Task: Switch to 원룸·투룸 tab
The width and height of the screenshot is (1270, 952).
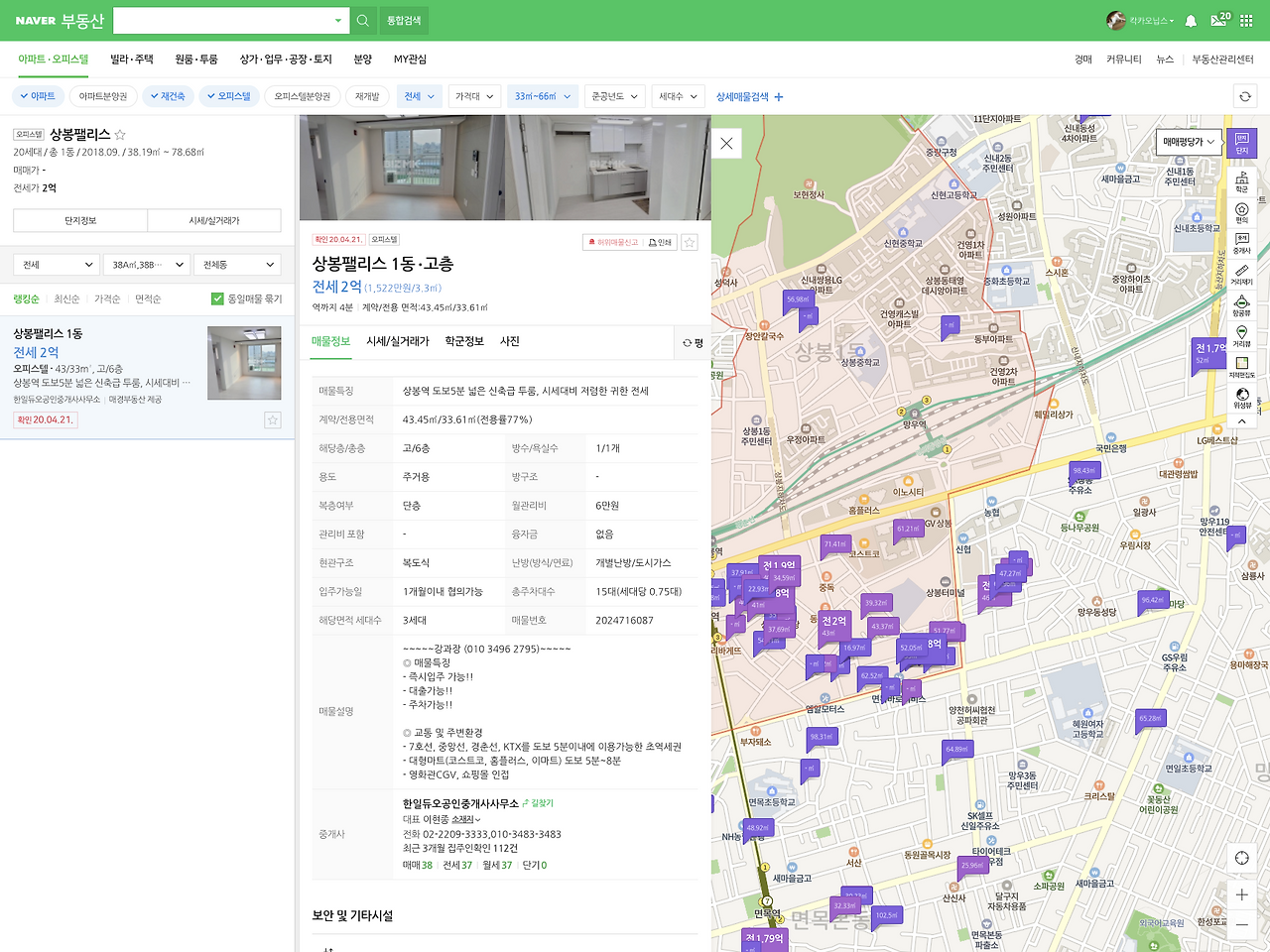Action: coord(196,59)
